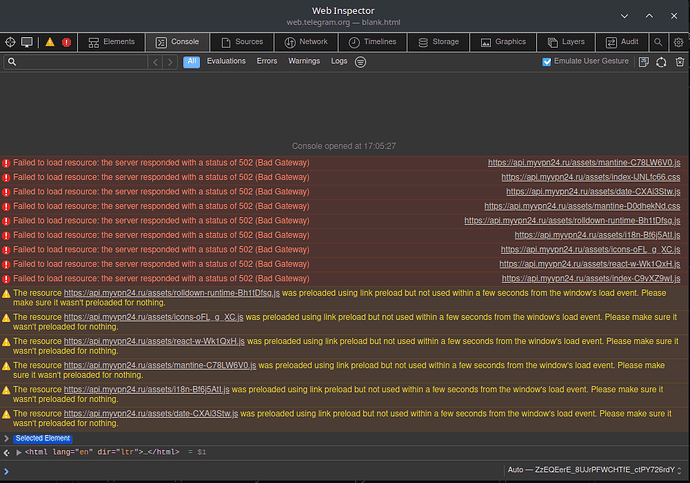690x483 pixels.
Task: Click warning icon on rolldown-runtime preload row
Action: point(6,294)
